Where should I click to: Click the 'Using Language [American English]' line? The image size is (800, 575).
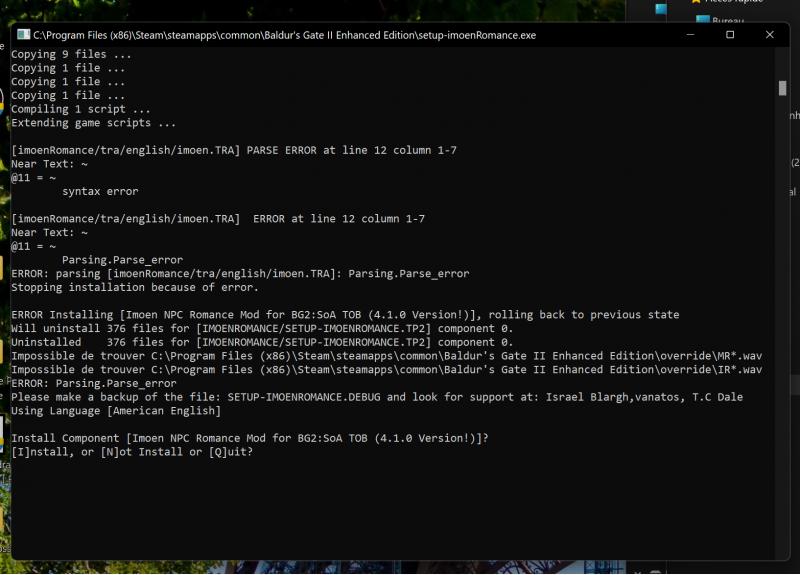tap(116, 411)
